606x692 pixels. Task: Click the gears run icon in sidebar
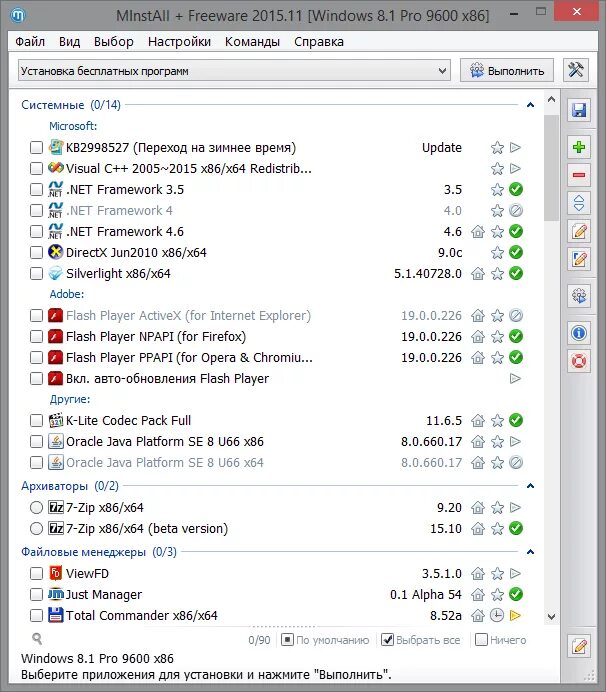pyautogui.click(x=579, y=296)
